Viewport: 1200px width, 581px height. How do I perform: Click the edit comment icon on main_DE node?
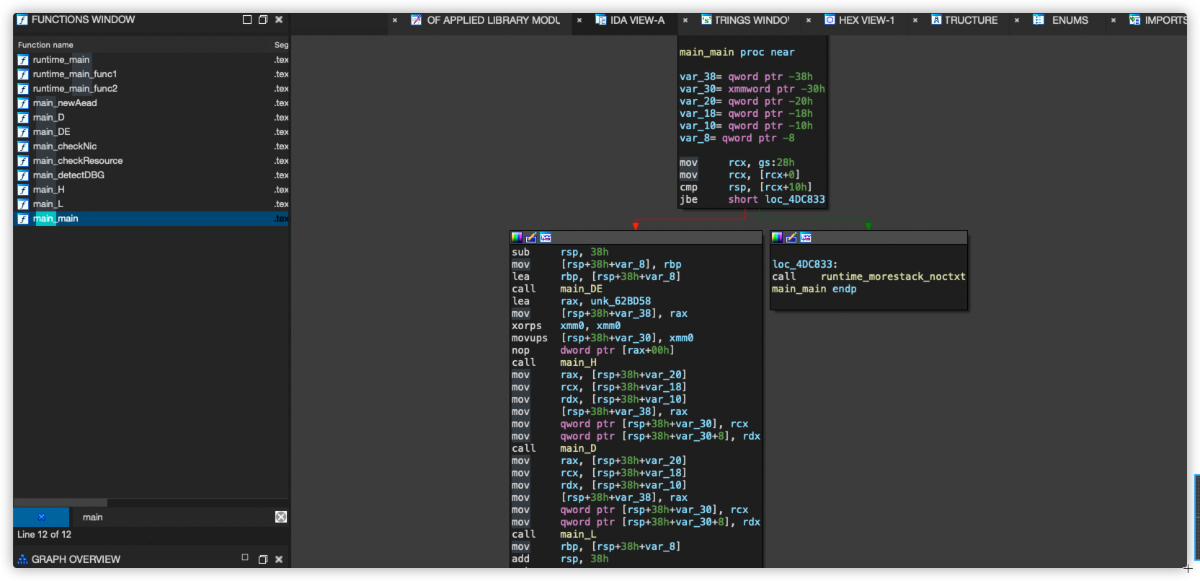[x=531, y=238]
